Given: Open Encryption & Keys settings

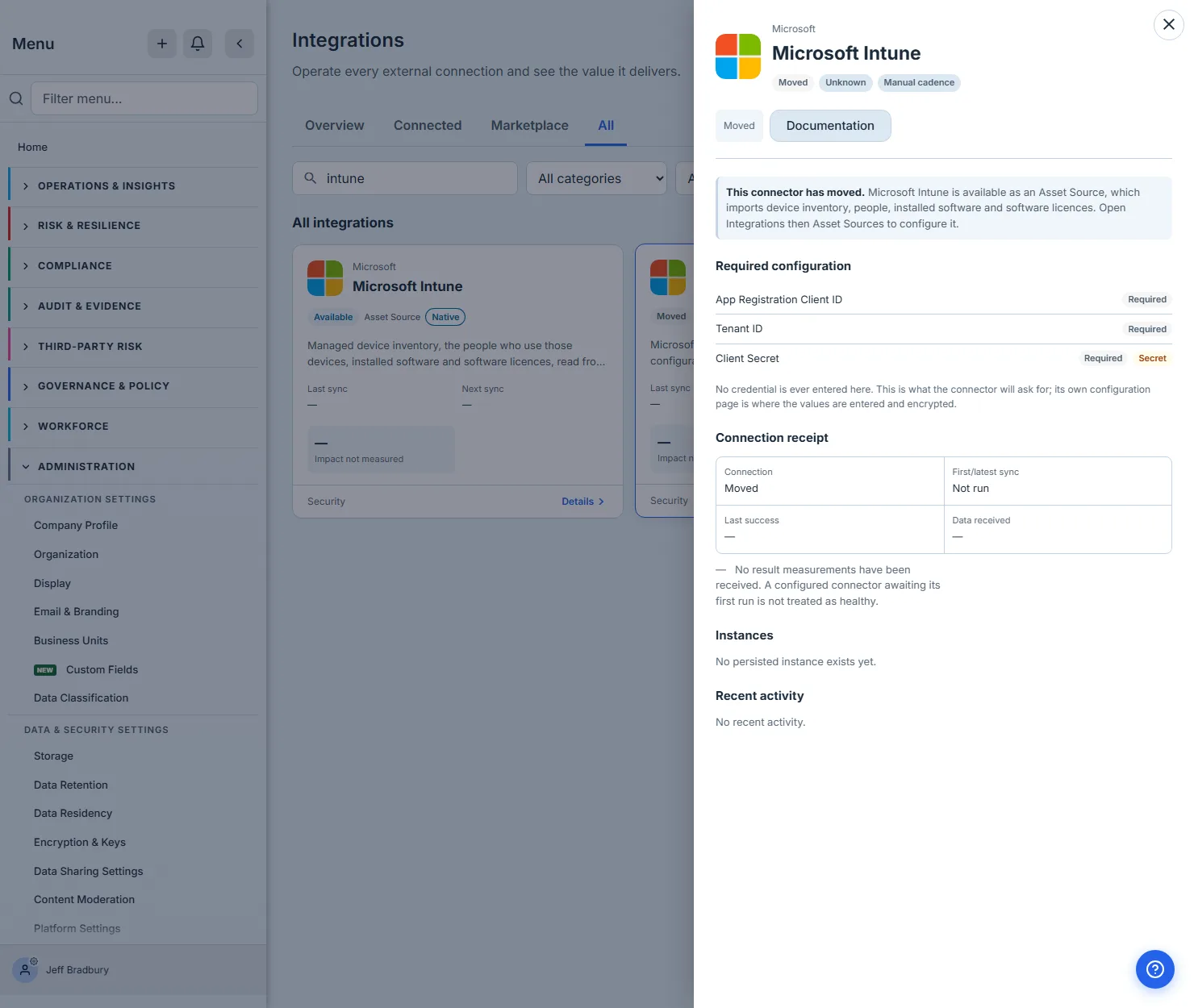Looking at the screenshot, I should [80, 843].
